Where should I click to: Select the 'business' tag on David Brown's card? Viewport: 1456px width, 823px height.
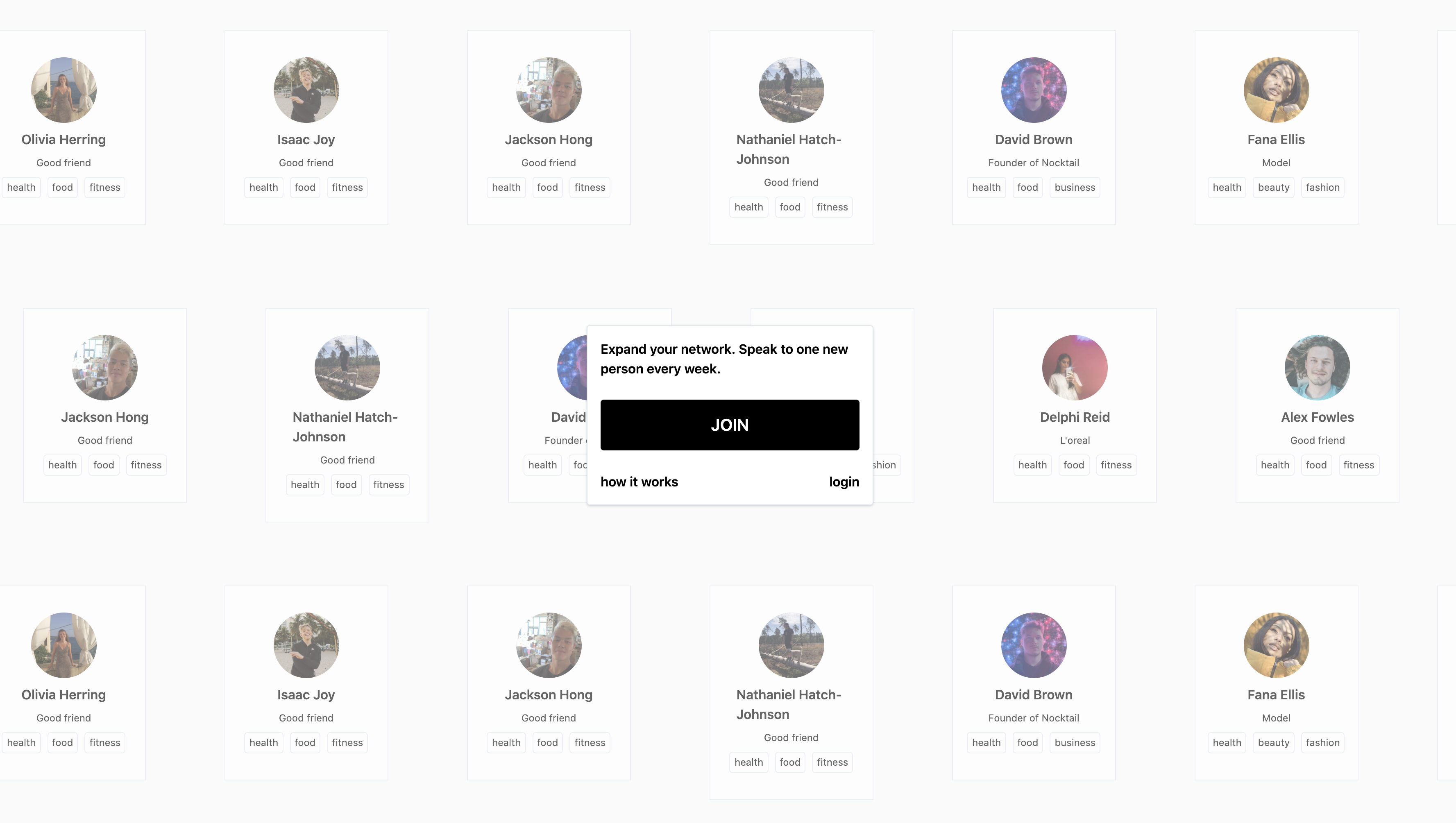(1074, 187)
